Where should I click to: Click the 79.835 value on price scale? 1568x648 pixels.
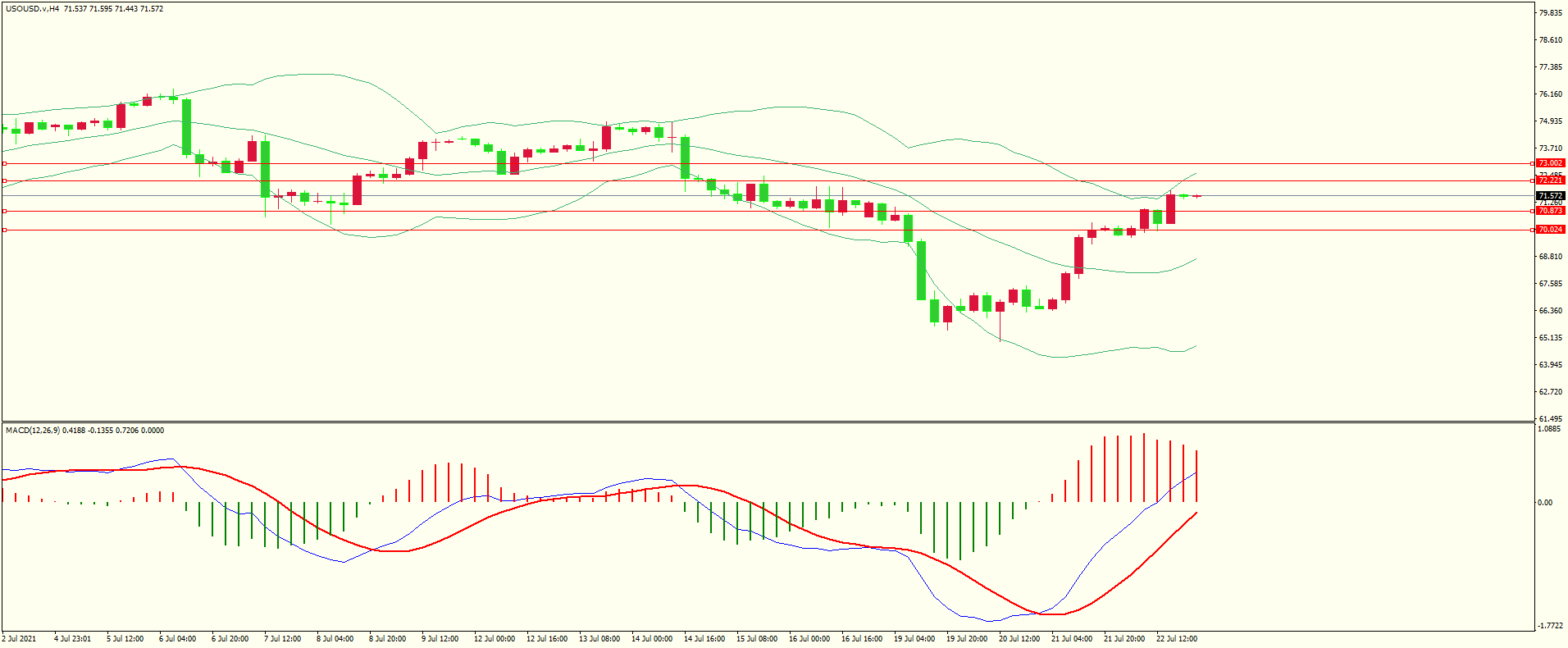(x=1550, y=13)
